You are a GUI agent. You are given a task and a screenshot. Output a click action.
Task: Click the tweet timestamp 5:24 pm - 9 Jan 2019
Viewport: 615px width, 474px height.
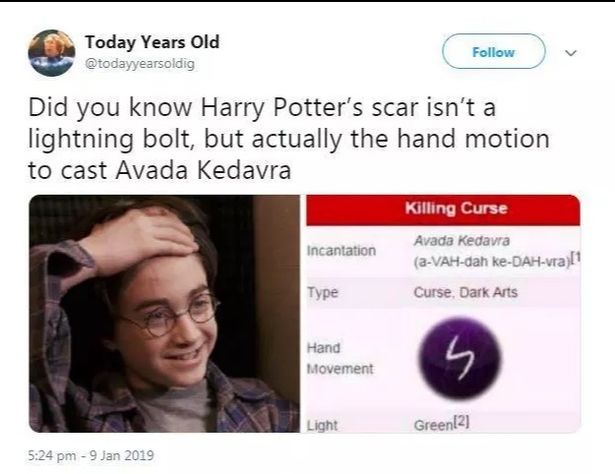click(x=91, y=455)
